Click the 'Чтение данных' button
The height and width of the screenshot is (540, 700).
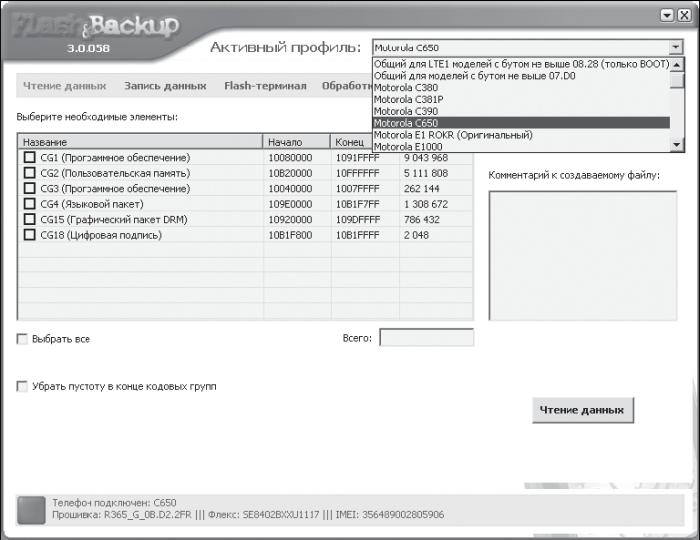coord(583,410)
